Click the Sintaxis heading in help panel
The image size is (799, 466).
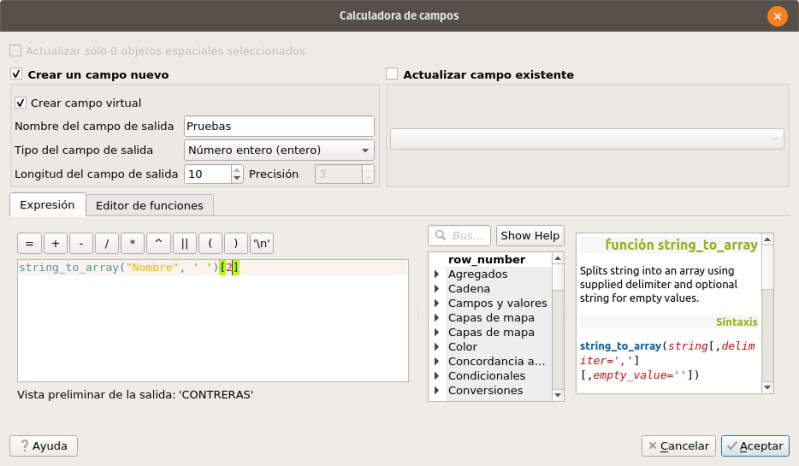point(736,322)
